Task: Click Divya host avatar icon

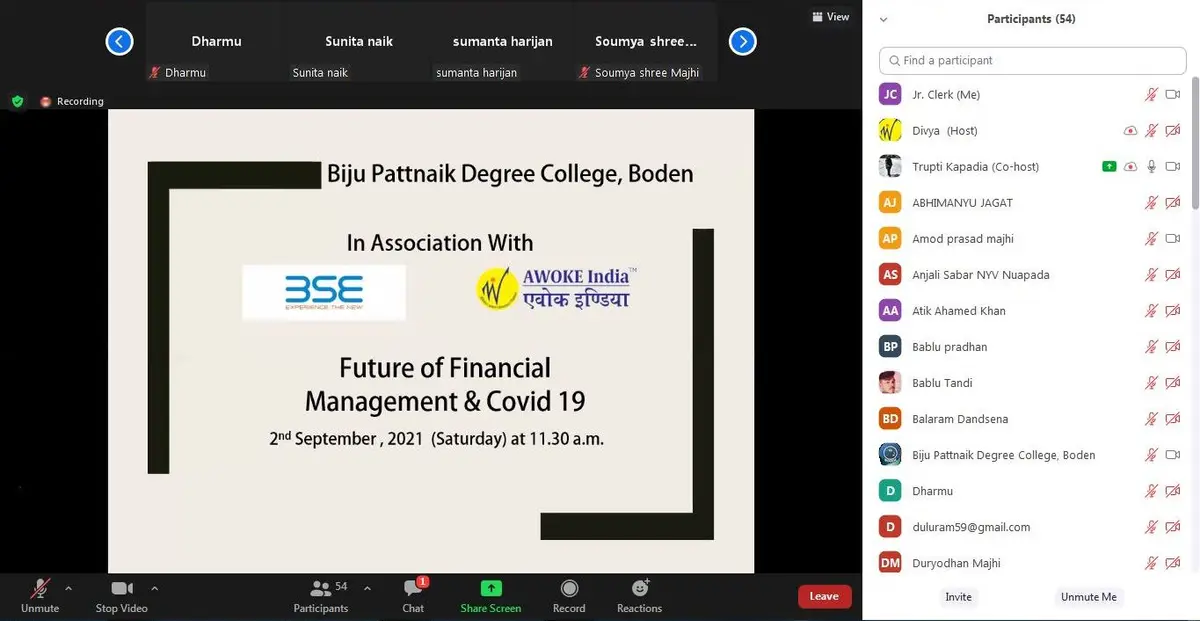Action: (x=890, y=131)
